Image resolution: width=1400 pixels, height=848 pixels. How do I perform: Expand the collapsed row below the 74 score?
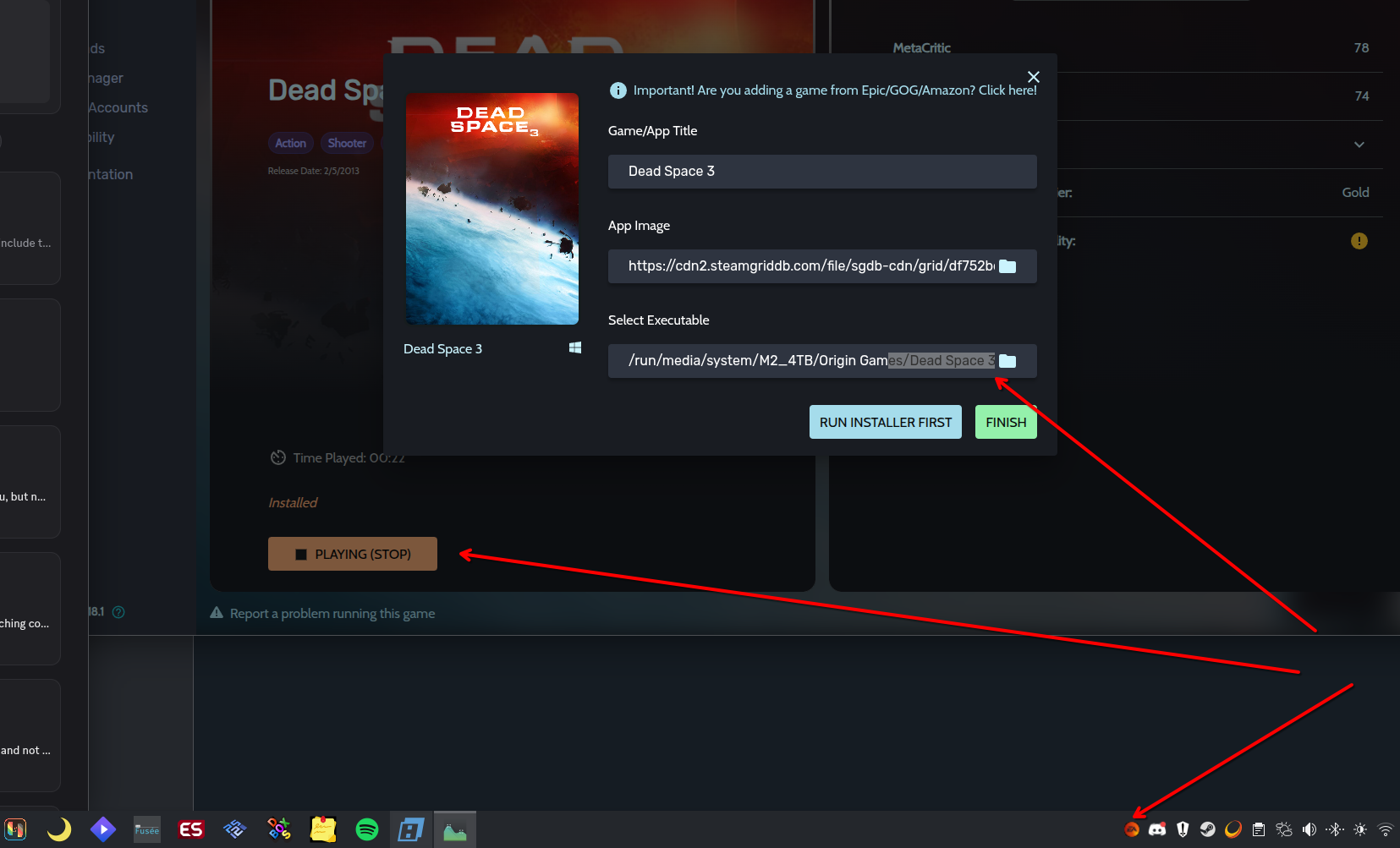click(1359, 145)
